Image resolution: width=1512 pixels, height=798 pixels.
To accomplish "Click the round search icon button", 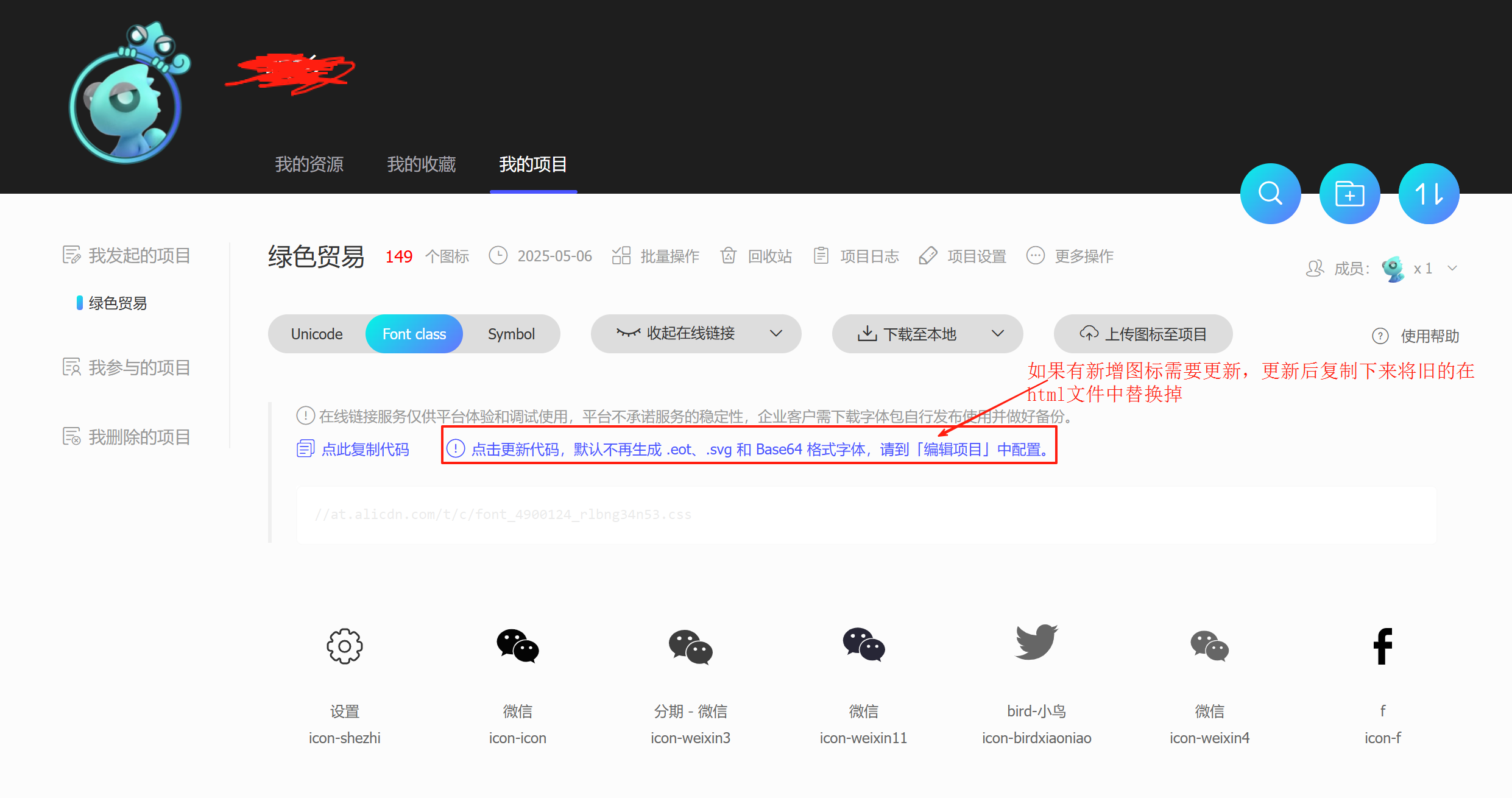I will [x=1270, y=194].
